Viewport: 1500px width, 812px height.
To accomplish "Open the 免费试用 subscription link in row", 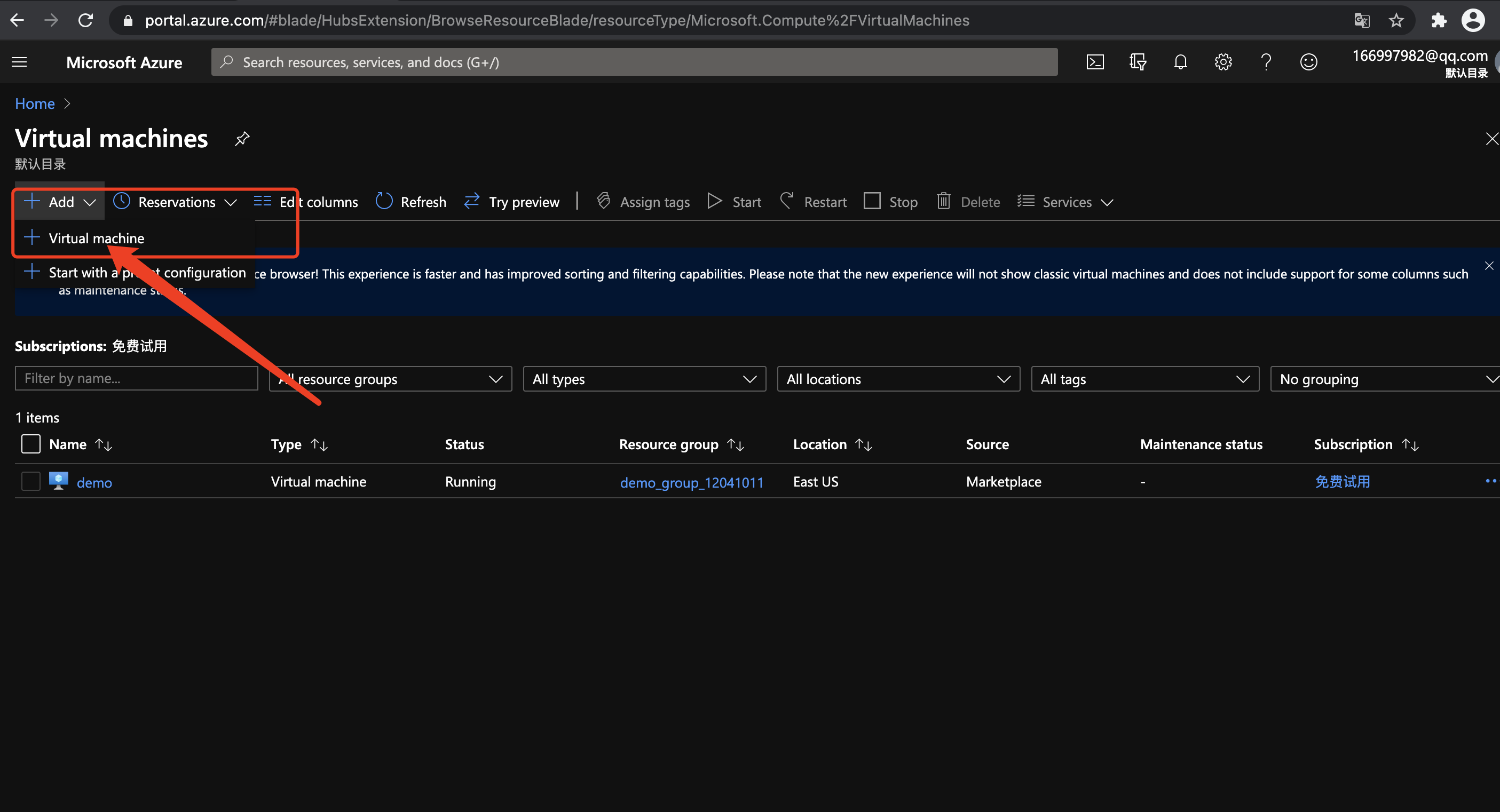I will (x=1342, y=481).
